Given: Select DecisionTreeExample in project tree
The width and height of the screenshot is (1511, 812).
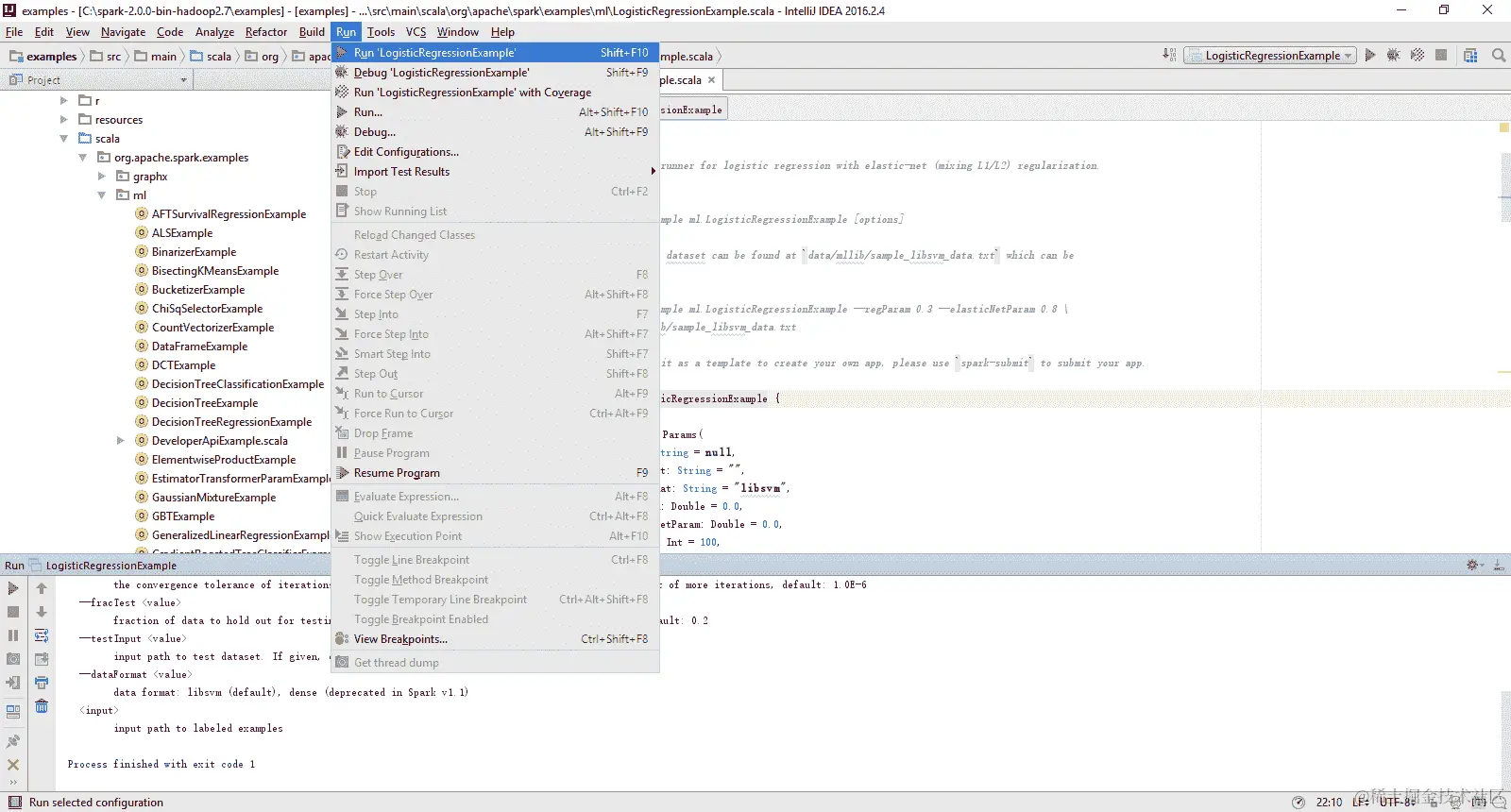Looking at the screenshot, I should click(205, 403).
